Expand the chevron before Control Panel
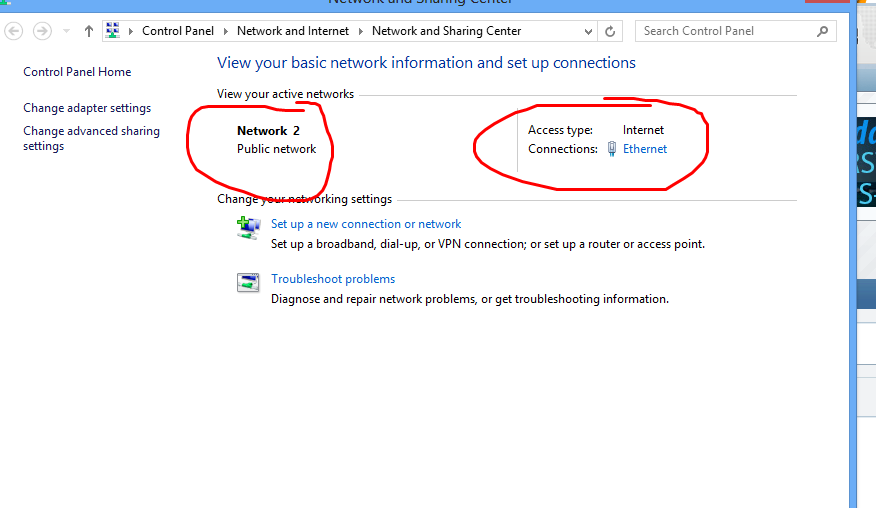Image resolution: width=876 pixels, height=508 pixels. (131, 31)
